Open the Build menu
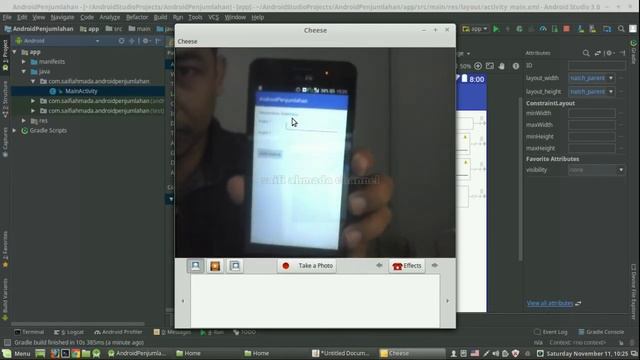 160,18
